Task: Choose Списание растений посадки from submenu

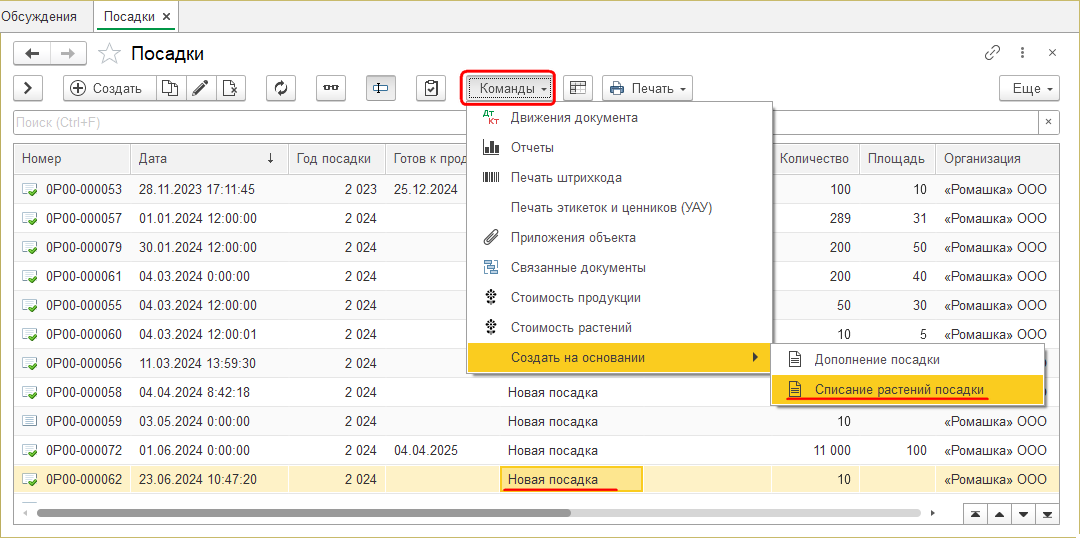Action: click(899, 389)
